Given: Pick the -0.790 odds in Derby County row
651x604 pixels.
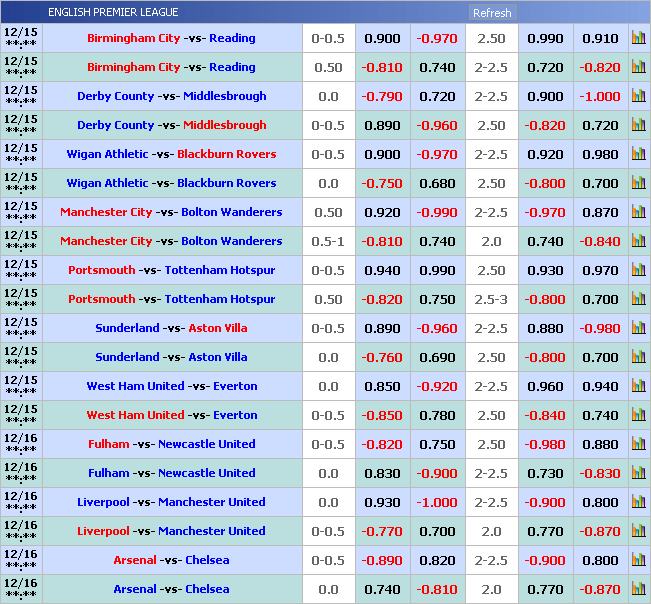Looking at the screenshot, I should [x=382, y=96].
